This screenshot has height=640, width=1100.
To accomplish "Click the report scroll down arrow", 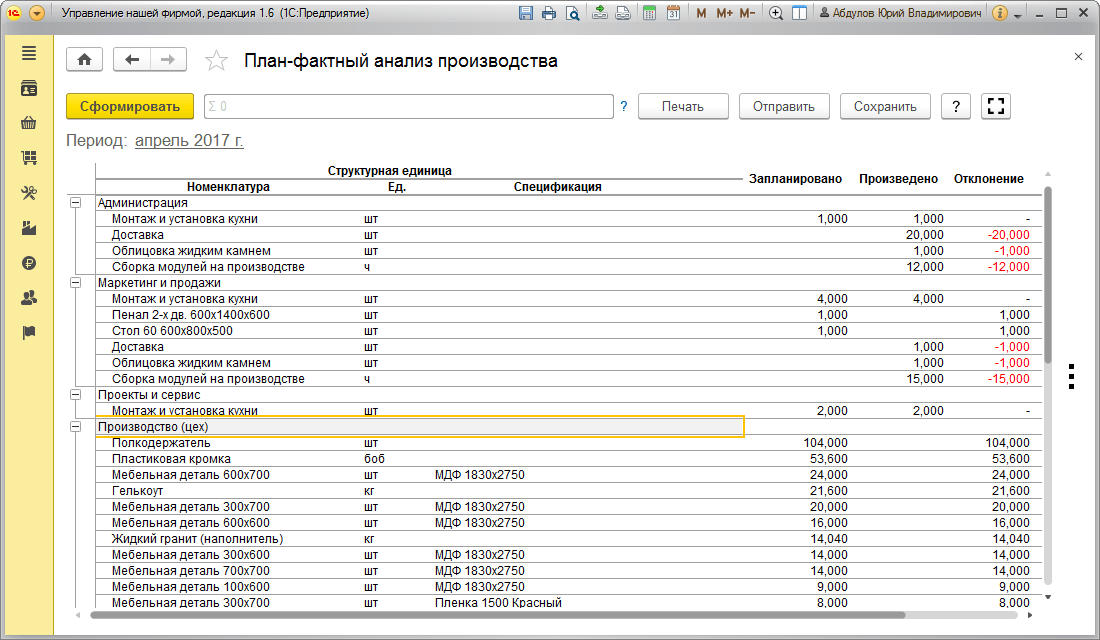I will point(1048,597).
